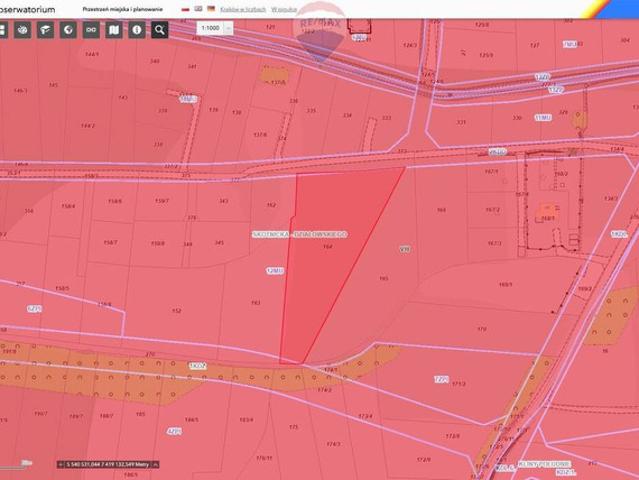639x480 pixels.
Task: Expand the 1:1000 scale dropdown arrow
Action: tap(228, 29)
